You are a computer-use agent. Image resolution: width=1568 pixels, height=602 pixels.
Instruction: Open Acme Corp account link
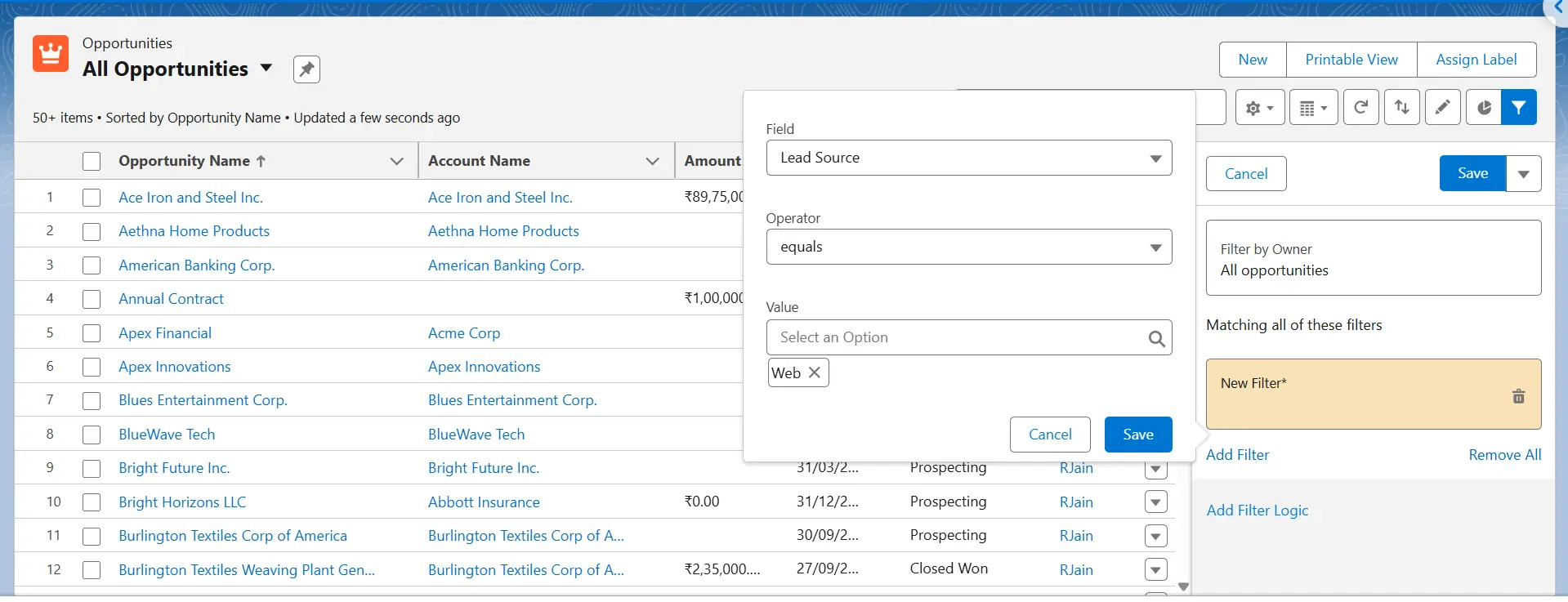[x=464, y=333]
